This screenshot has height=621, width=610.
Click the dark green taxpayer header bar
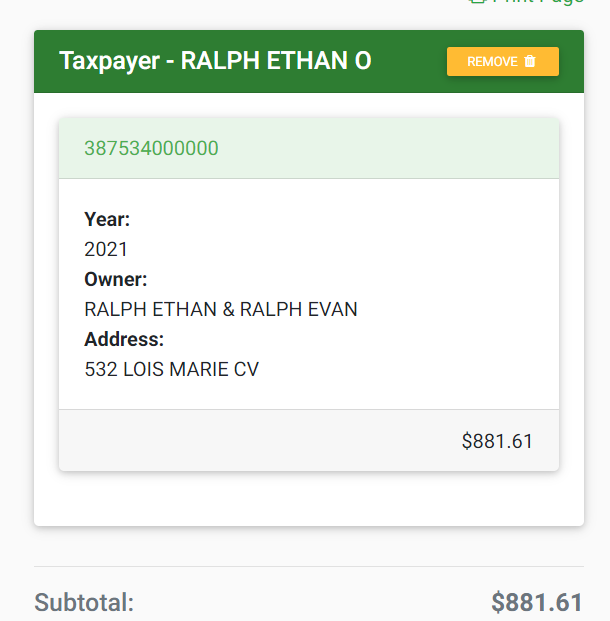click(309, 61)
